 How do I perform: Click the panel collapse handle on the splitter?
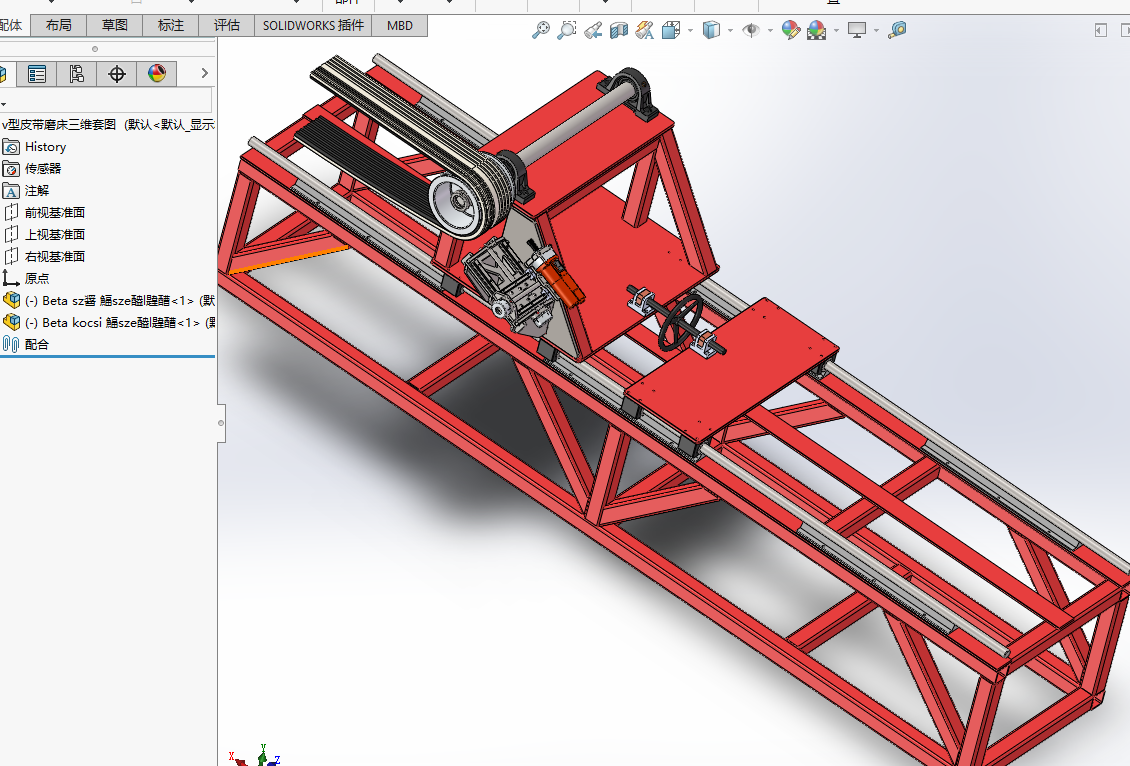pyautogui.click(x=221, y=423)
